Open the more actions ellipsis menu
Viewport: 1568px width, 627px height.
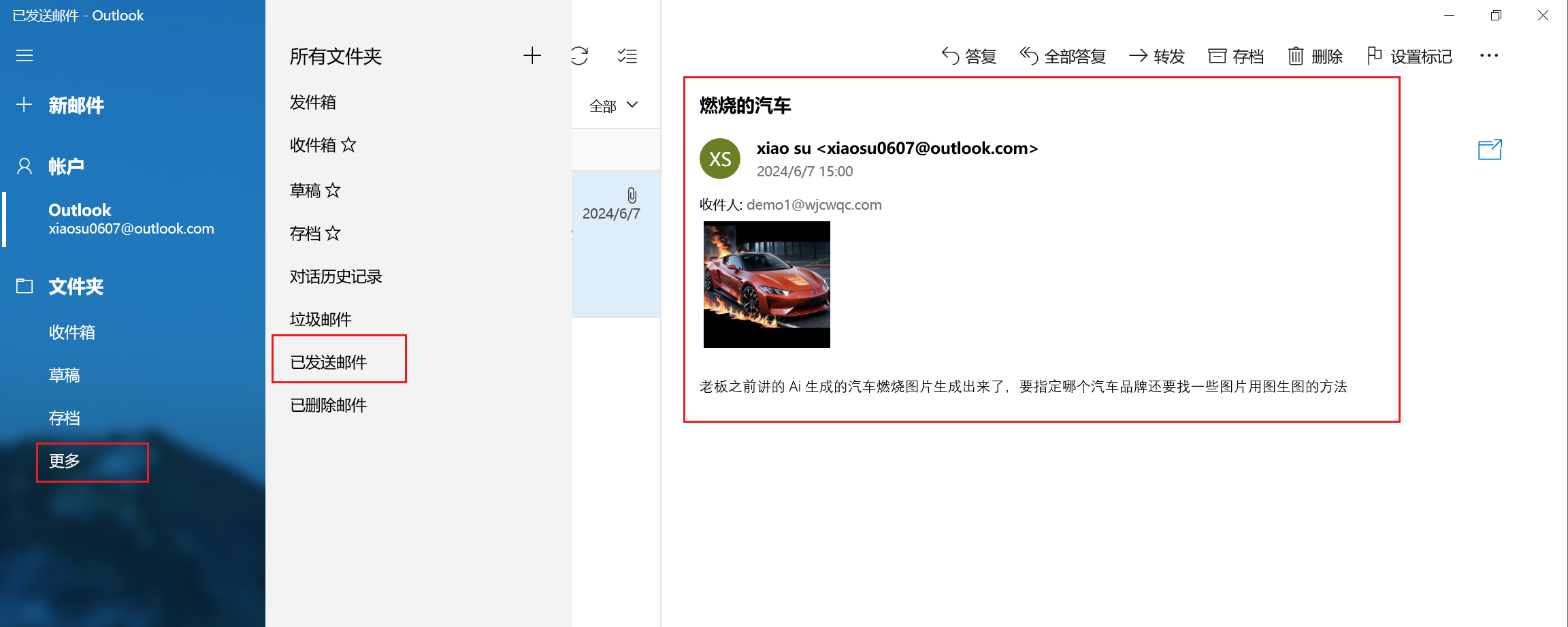click(1488, 56)
